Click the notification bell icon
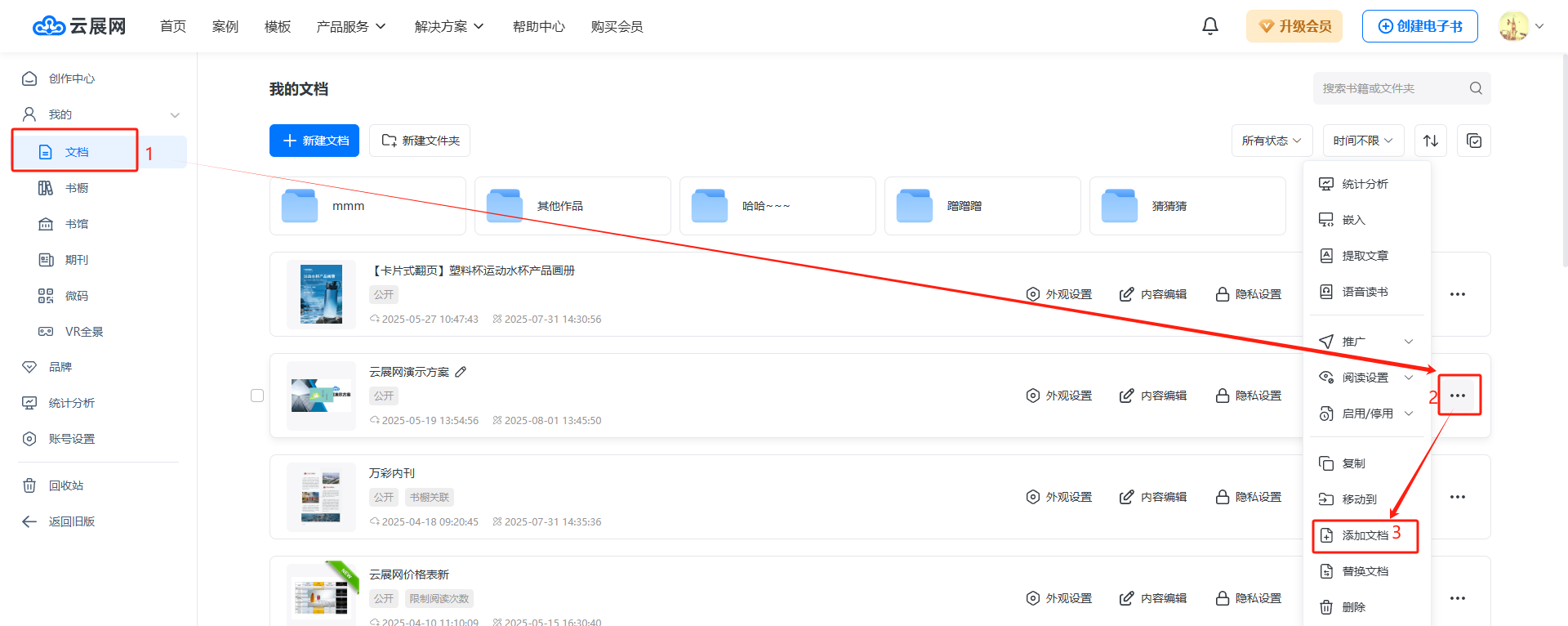This screenshot has height=626, width=1568. click(1209, 26)
